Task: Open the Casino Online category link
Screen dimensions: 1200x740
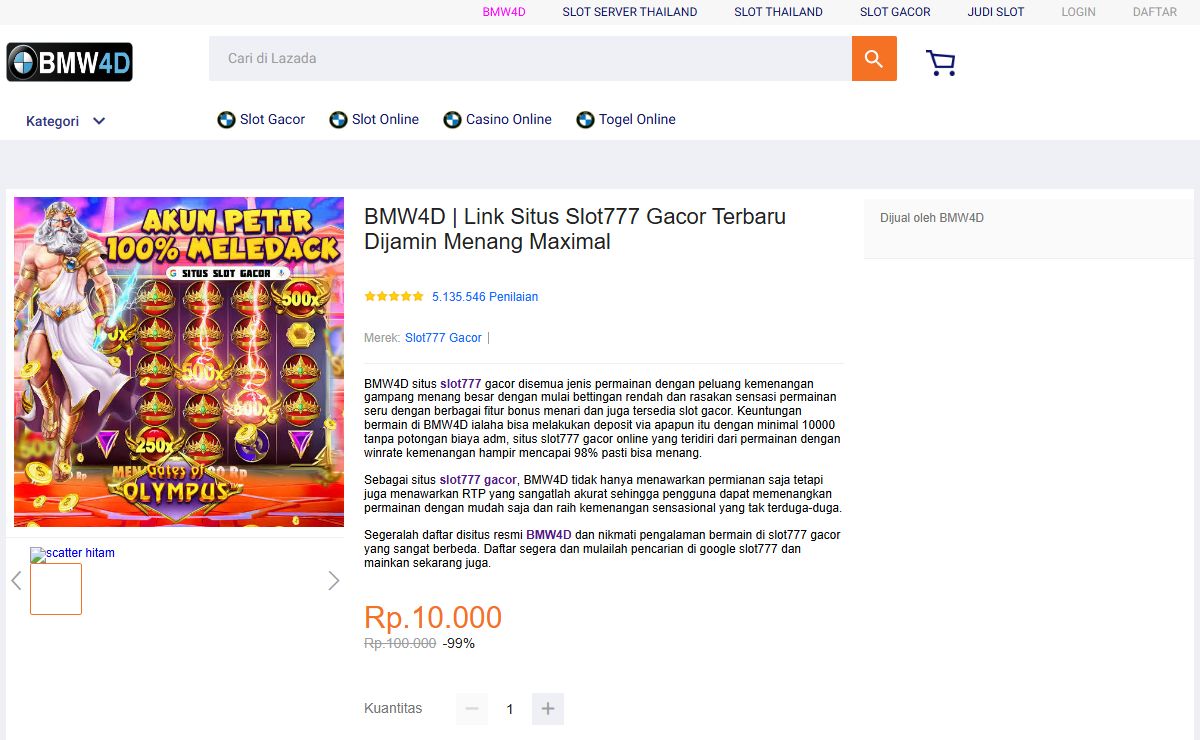Action: click(498, 119)
